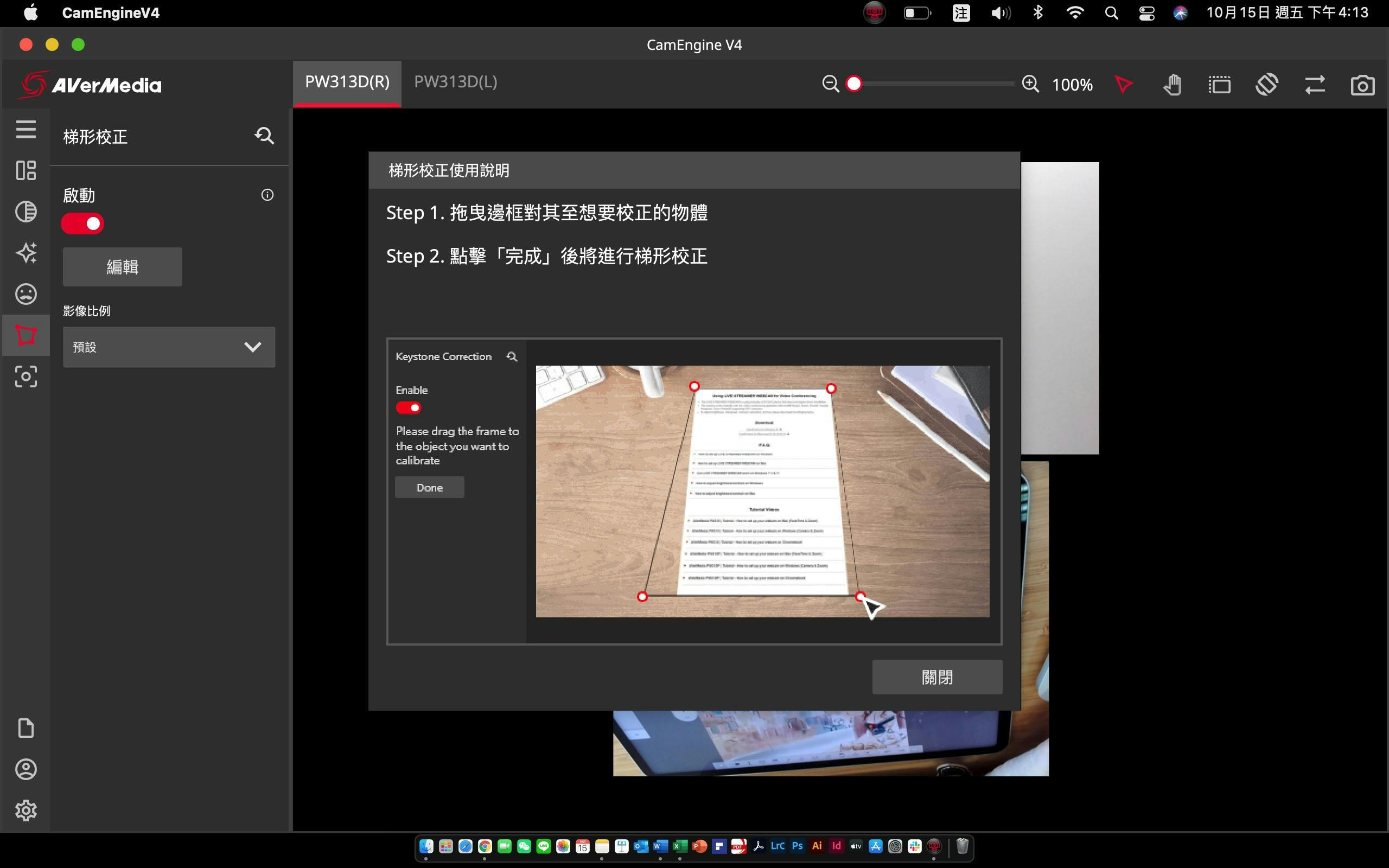Viewport: 1389px width, 868px height.
Task: Click the rotate image icon
Action: coord(1267,85)
